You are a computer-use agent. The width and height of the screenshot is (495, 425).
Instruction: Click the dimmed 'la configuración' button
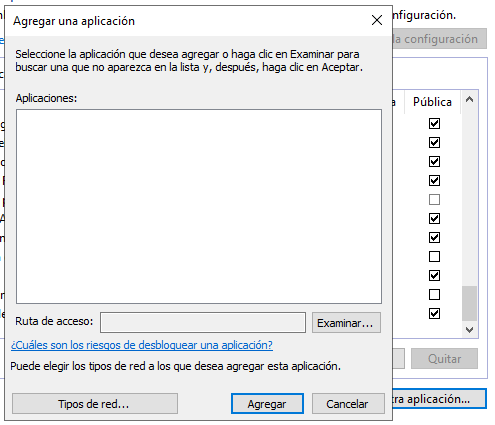tap(439, 39)
